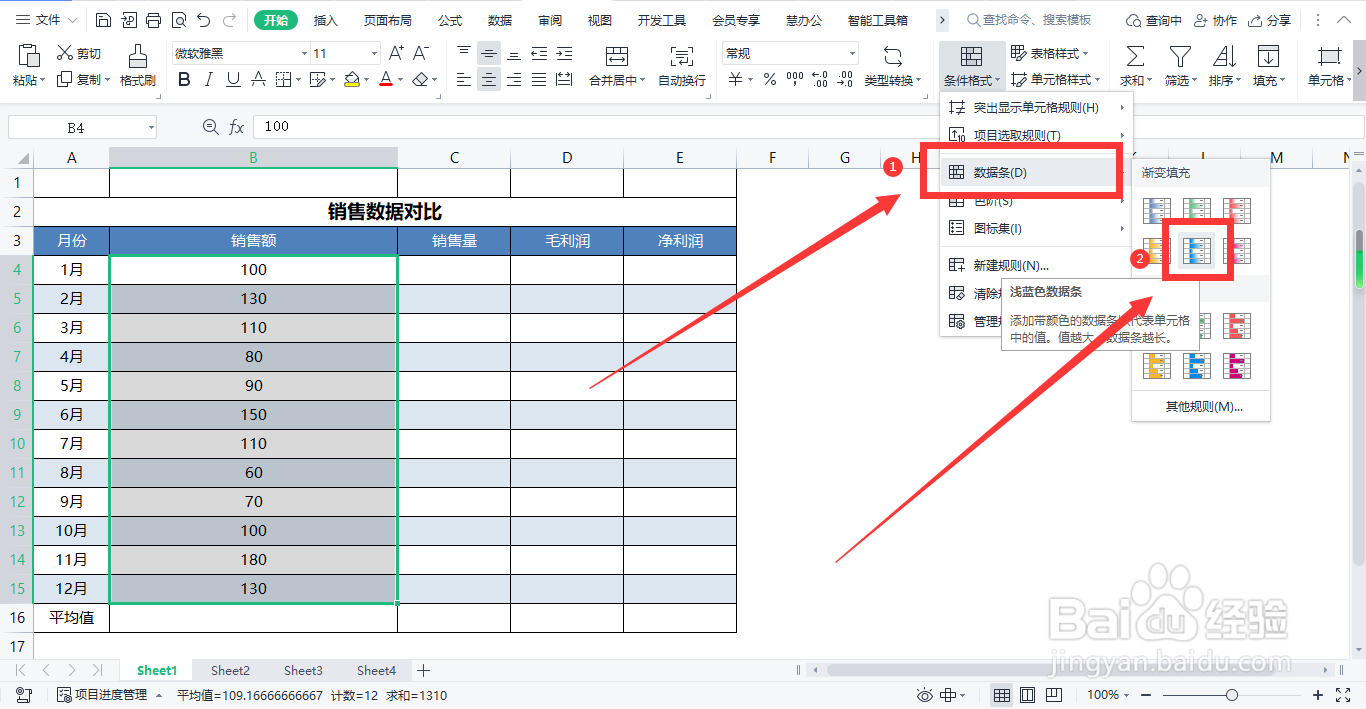Screen dimensions: 1366x709
Task: Toggle italic formatting
Action: 208,79
